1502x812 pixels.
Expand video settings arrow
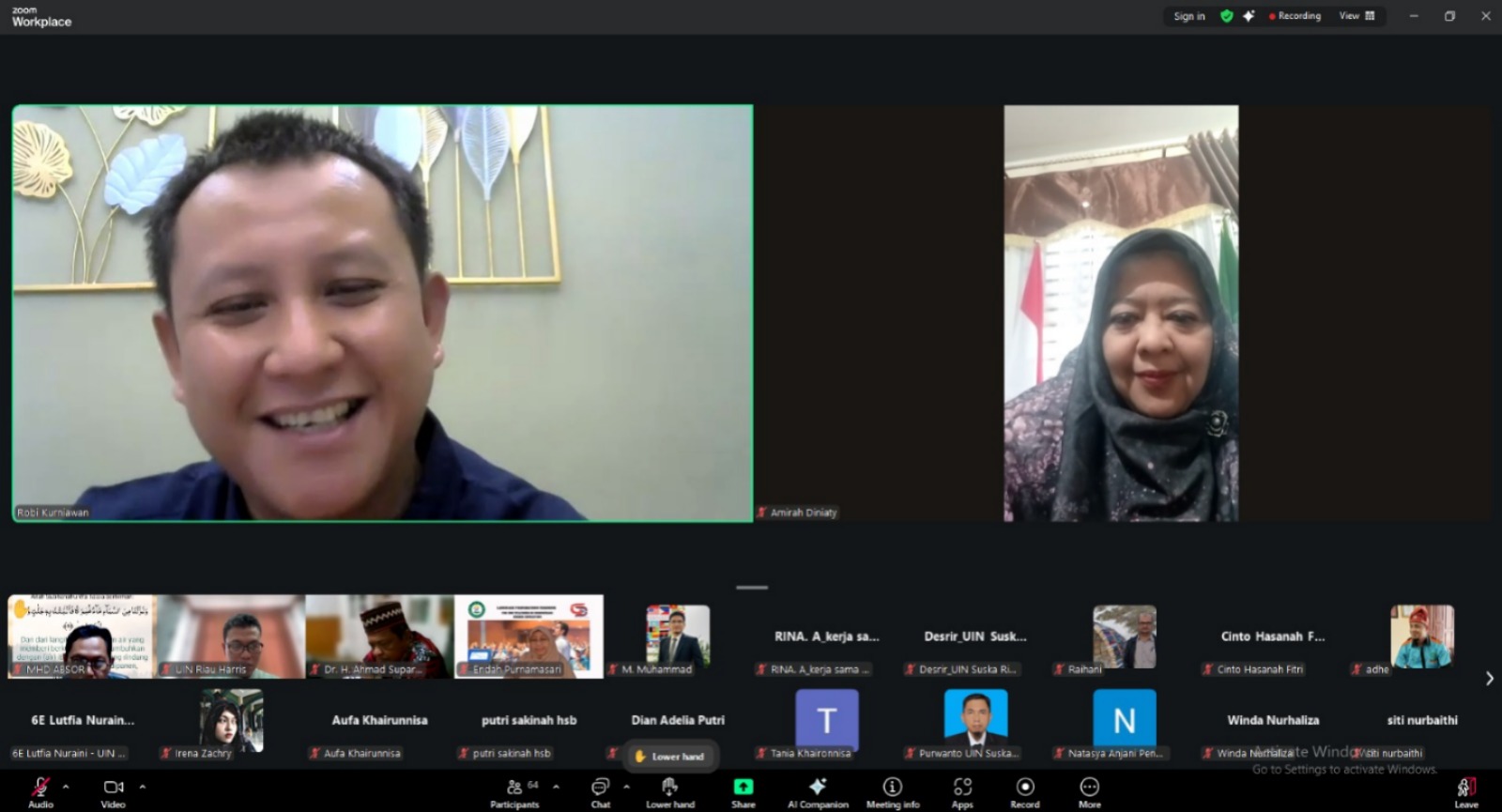[x=143, y=786]
